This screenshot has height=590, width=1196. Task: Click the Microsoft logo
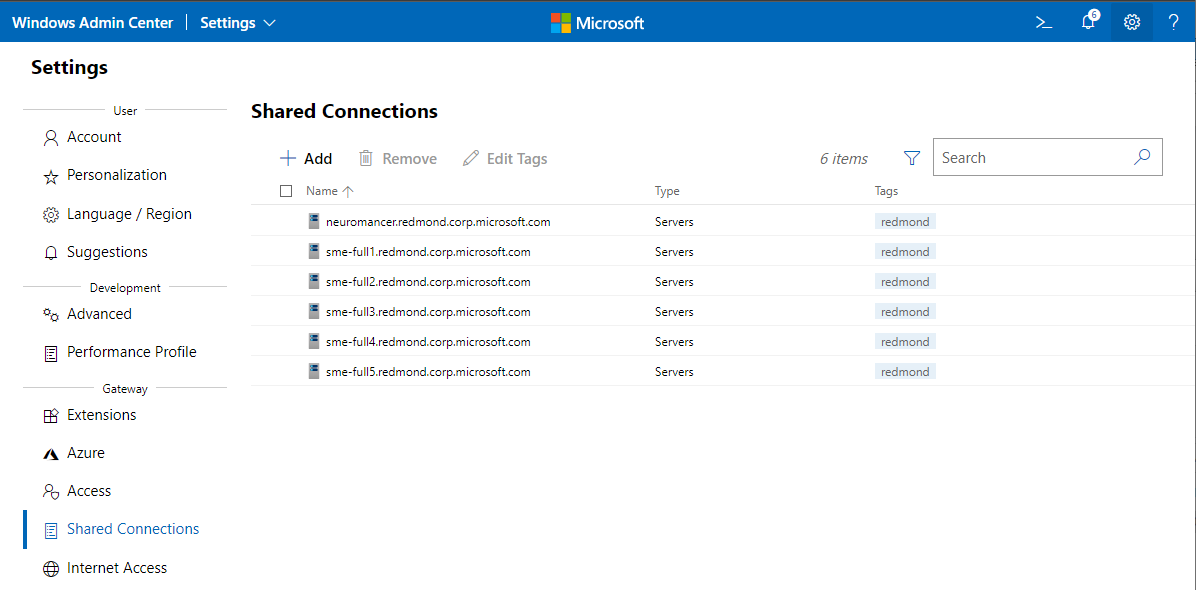(x=598, y=22)
